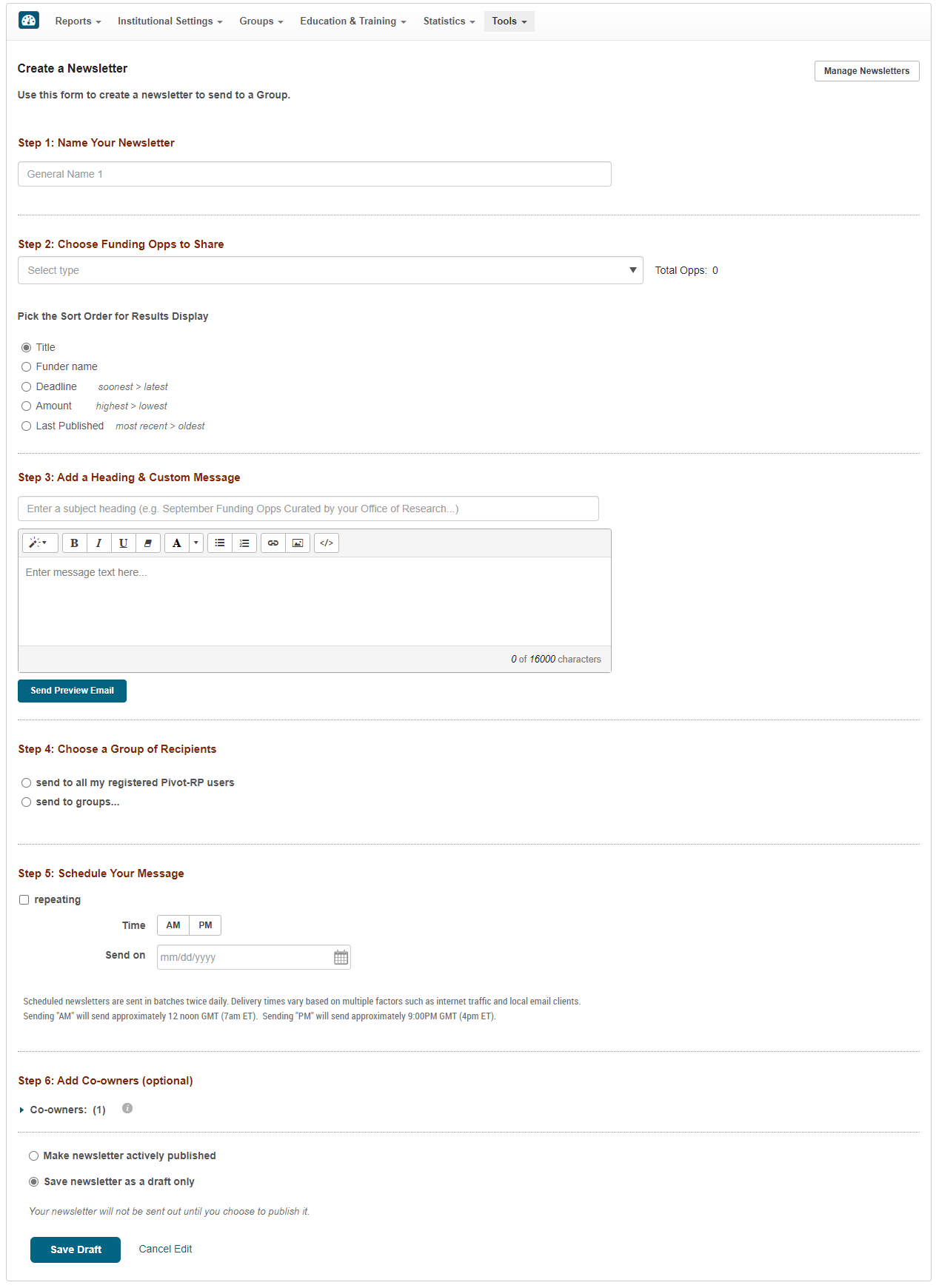Enable the repeating checkbox
Screen dimensions: 936x1288
pyautogui.click(x=24, y=900)
